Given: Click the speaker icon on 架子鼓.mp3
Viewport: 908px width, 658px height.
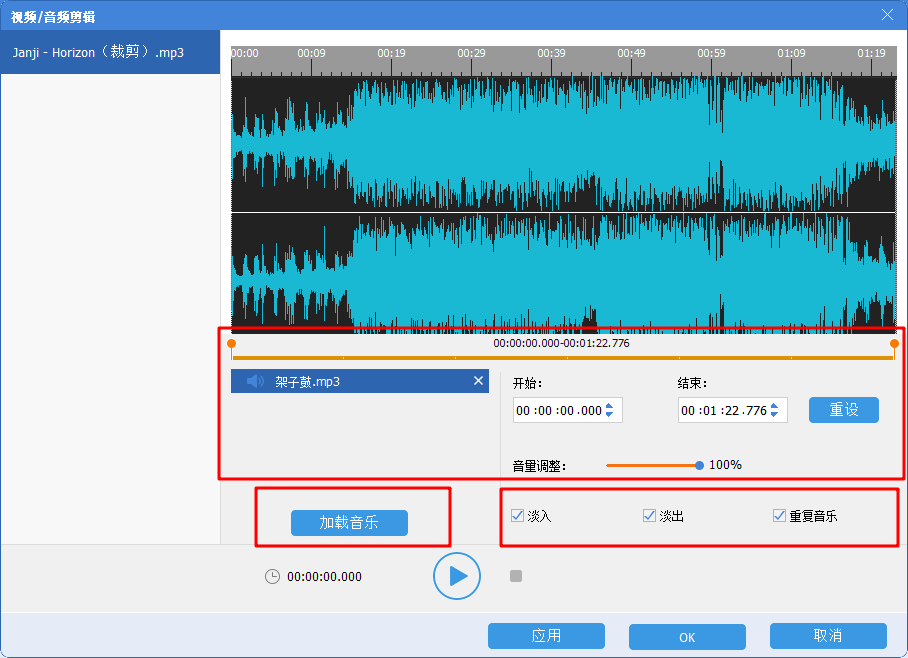Looking at the screenshot, I should pos(255,381).
